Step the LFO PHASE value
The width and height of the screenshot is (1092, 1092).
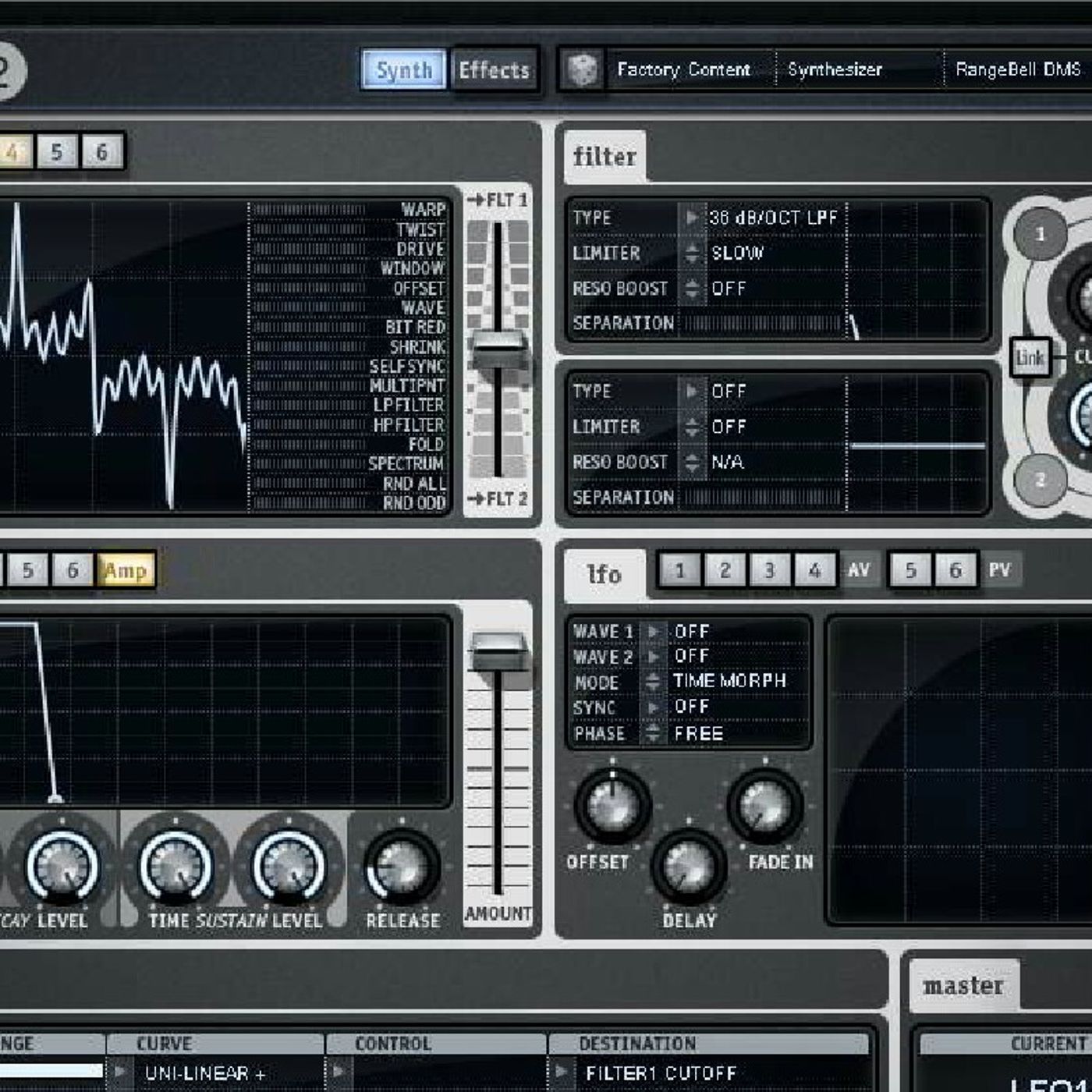(654, 733)
